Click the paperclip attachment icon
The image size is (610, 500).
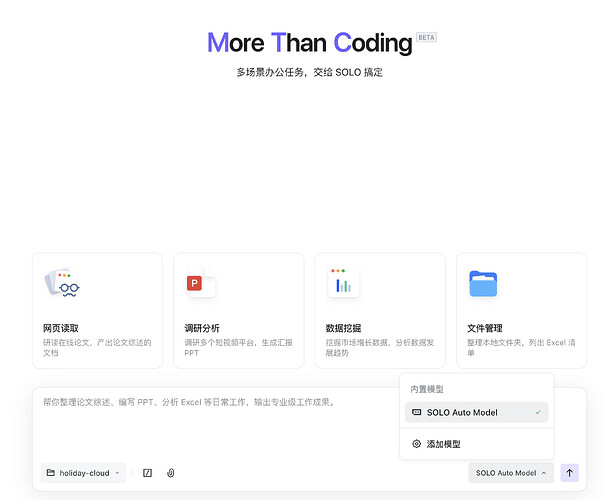click(171, 473)
